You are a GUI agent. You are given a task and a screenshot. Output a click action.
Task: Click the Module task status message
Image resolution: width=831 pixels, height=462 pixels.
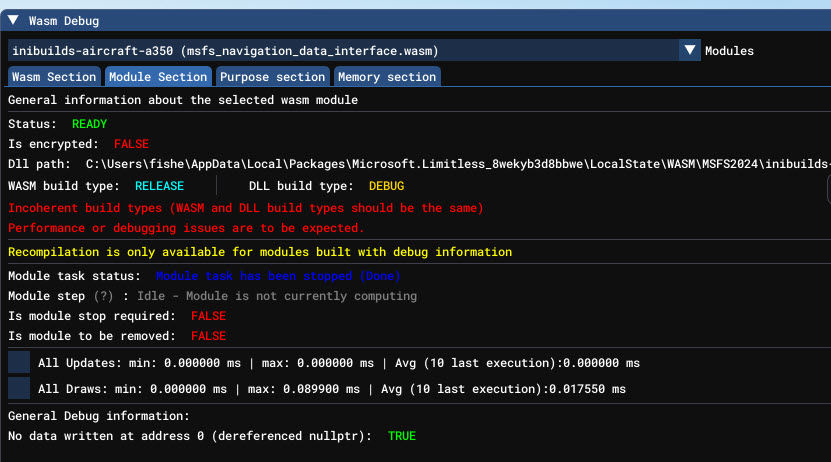pos(278,275)
